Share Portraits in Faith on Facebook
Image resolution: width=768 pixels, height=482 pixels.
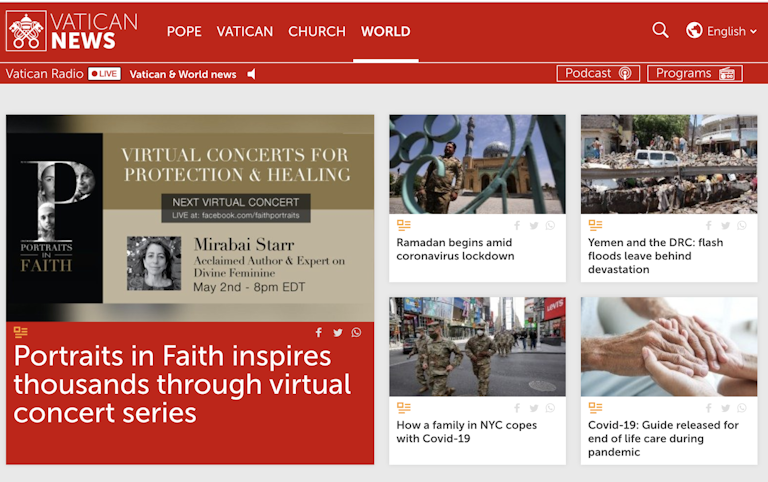point(319,333)
